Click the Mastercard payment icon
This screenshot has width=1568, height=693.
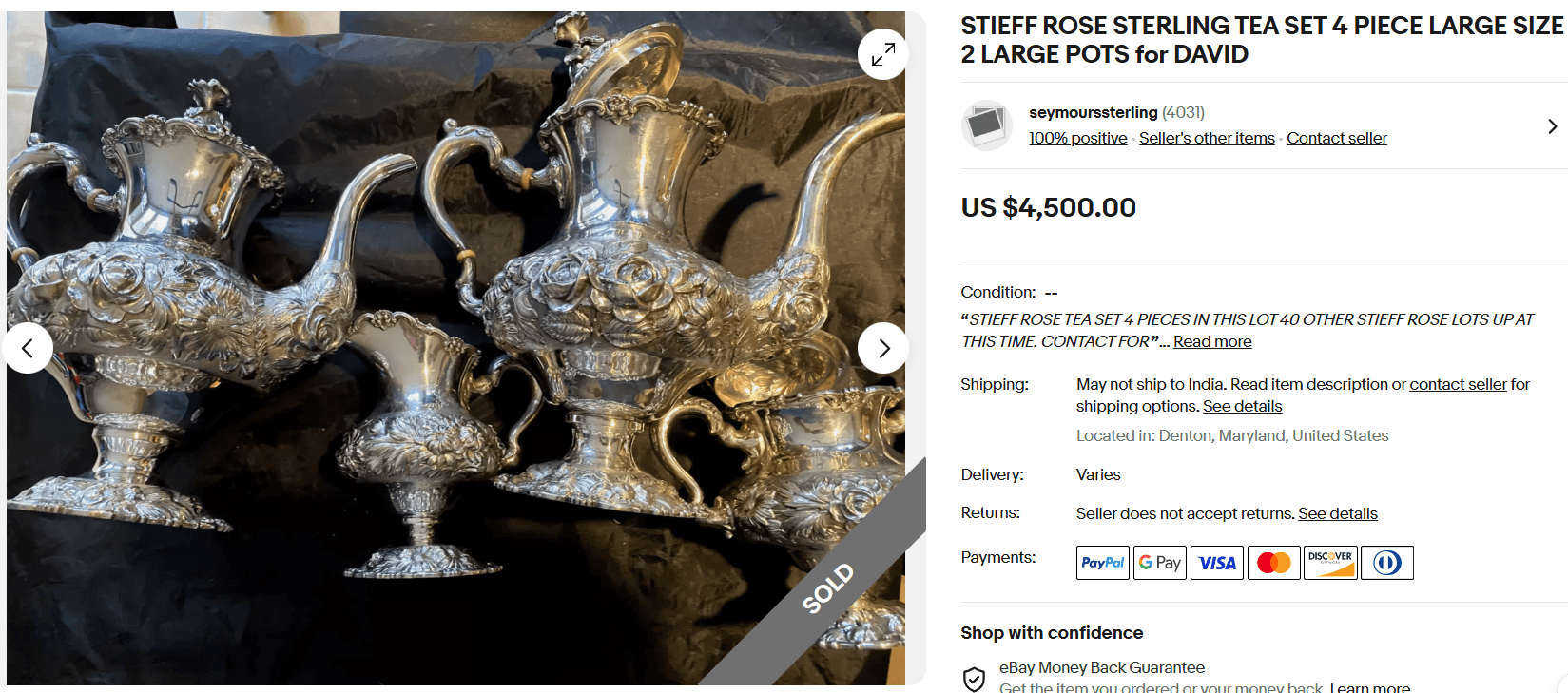[1273, 562]
